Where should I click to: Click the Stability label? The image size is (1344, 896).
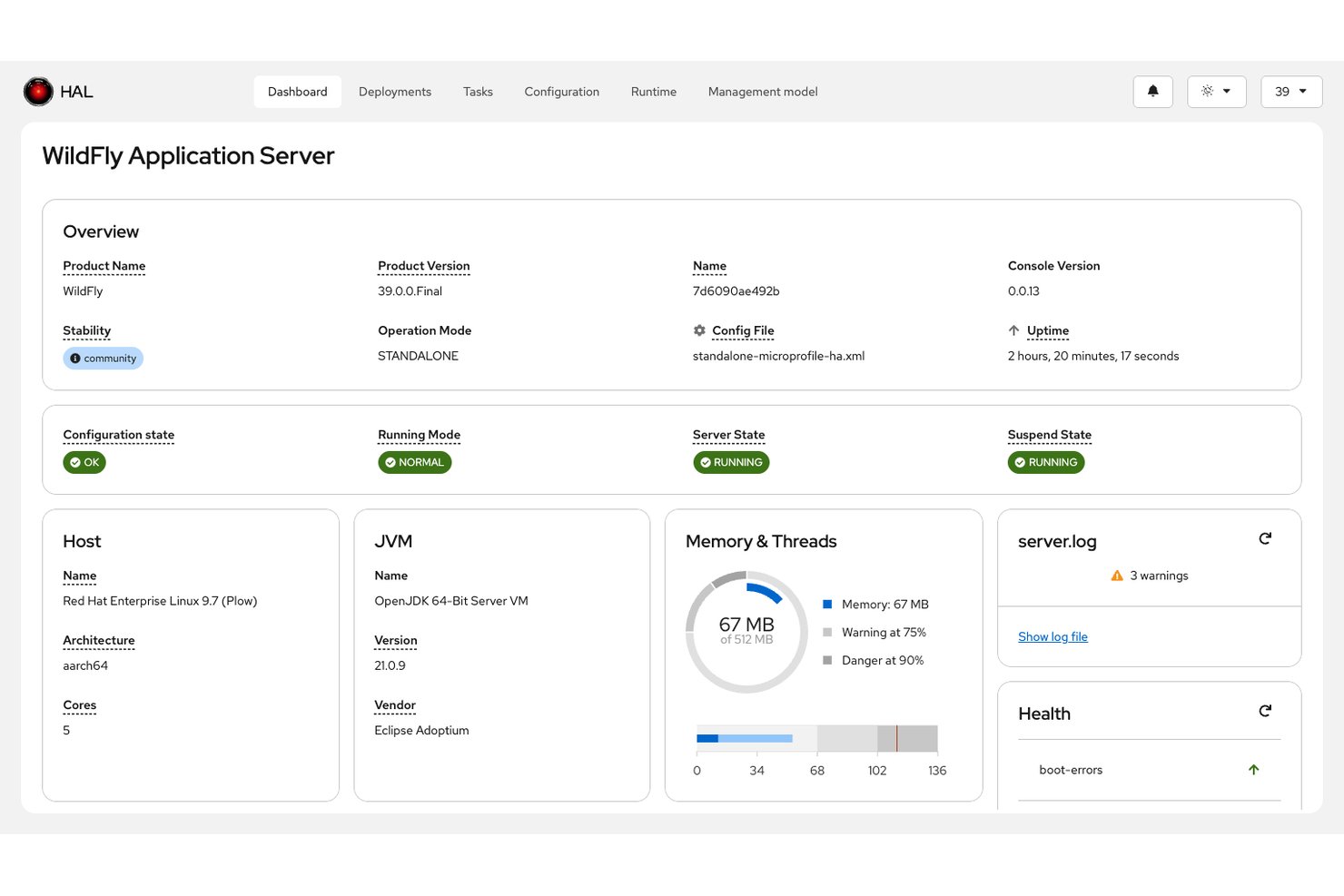coord(87,330)
